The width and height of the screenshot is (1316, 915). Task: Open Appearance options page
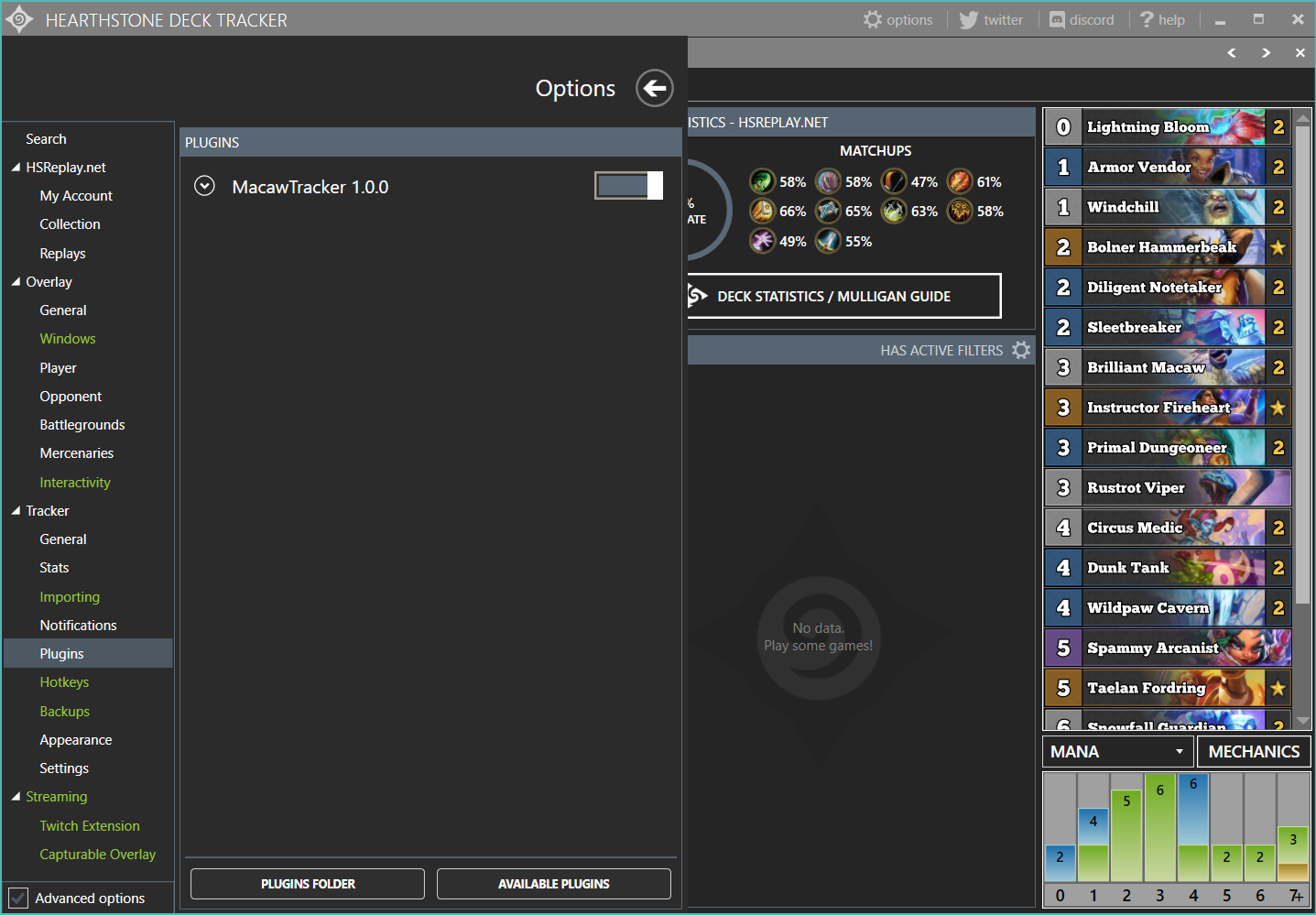(x=76, y=740)
